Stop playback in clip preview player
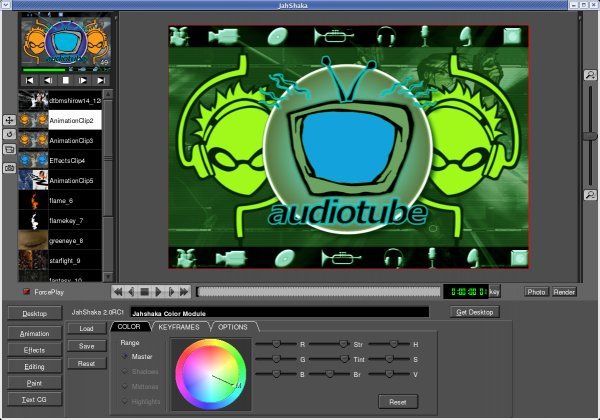The height and width of the screenshot is (420, 600). [66, 80]
